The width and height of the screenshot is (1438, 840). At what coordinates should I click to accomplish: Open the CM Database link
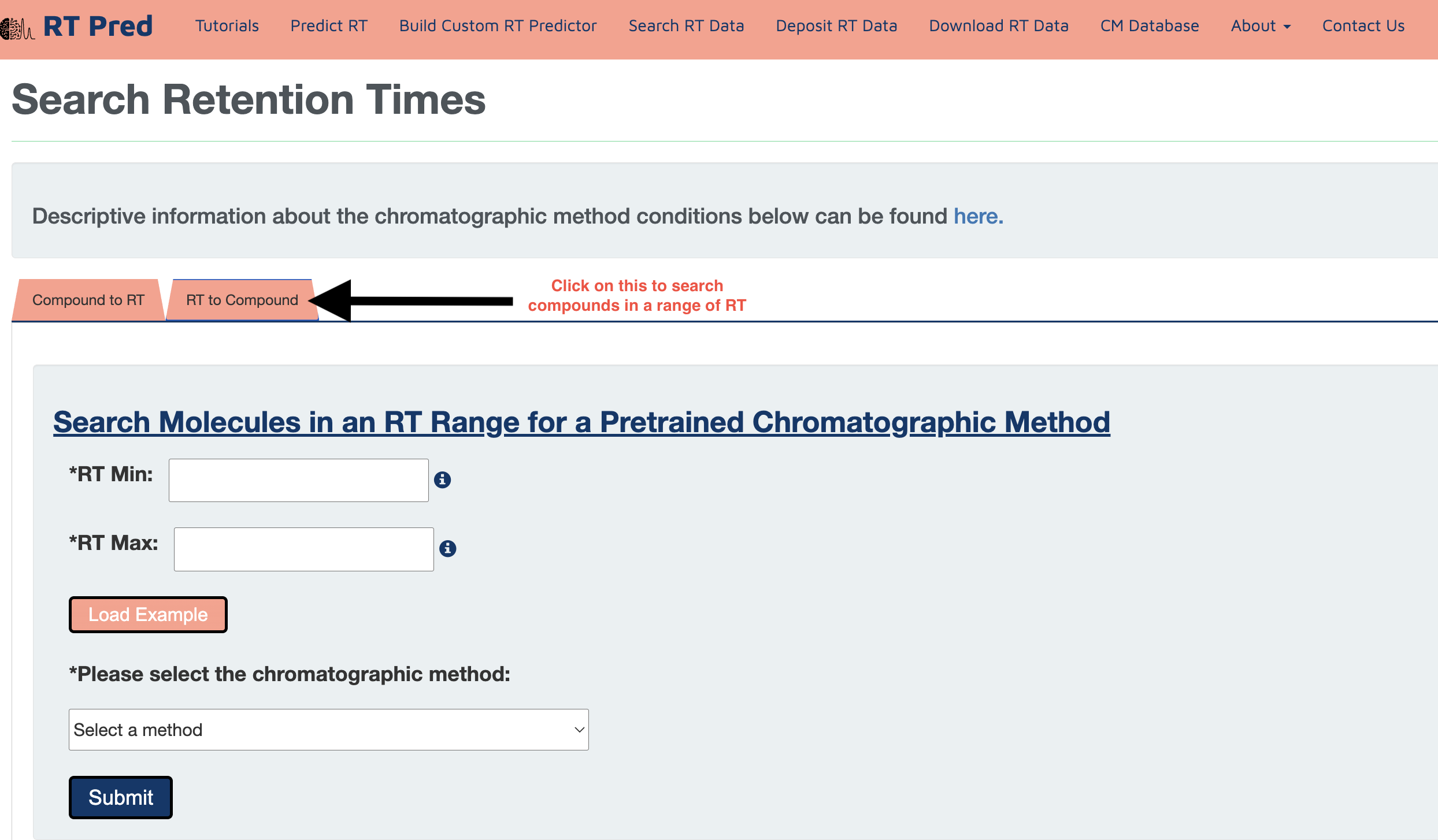[x=1149, y=26]
